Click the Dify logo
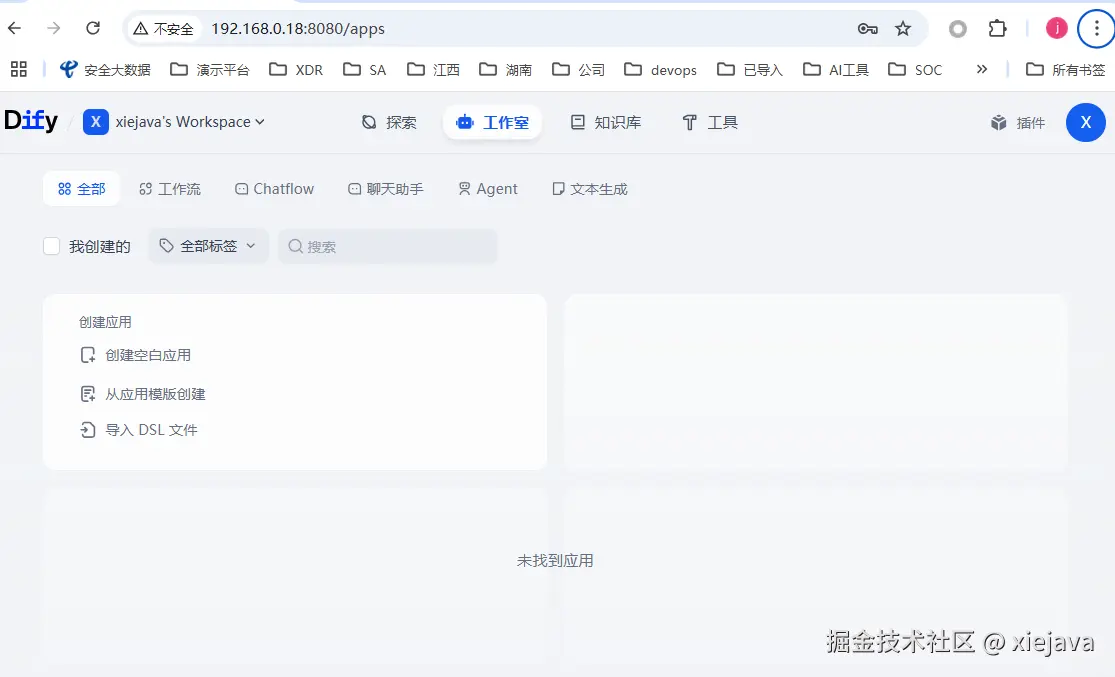This screenshot has height=677, width=1115. [x=31, y=120]
